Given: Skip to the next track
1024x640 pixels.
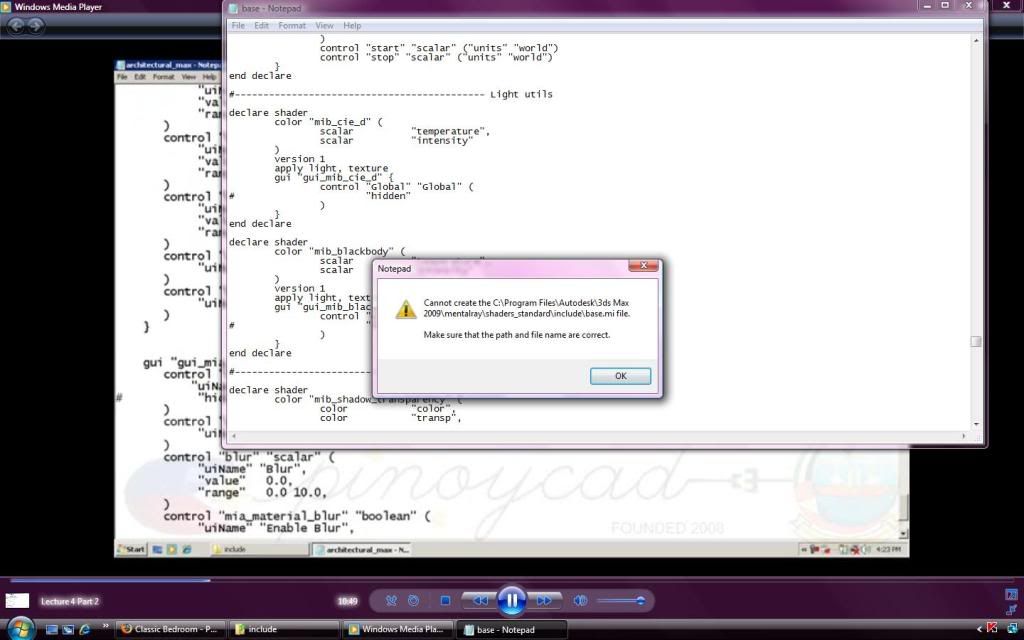Looking at the screenshot, I should (x=544, y=600).
